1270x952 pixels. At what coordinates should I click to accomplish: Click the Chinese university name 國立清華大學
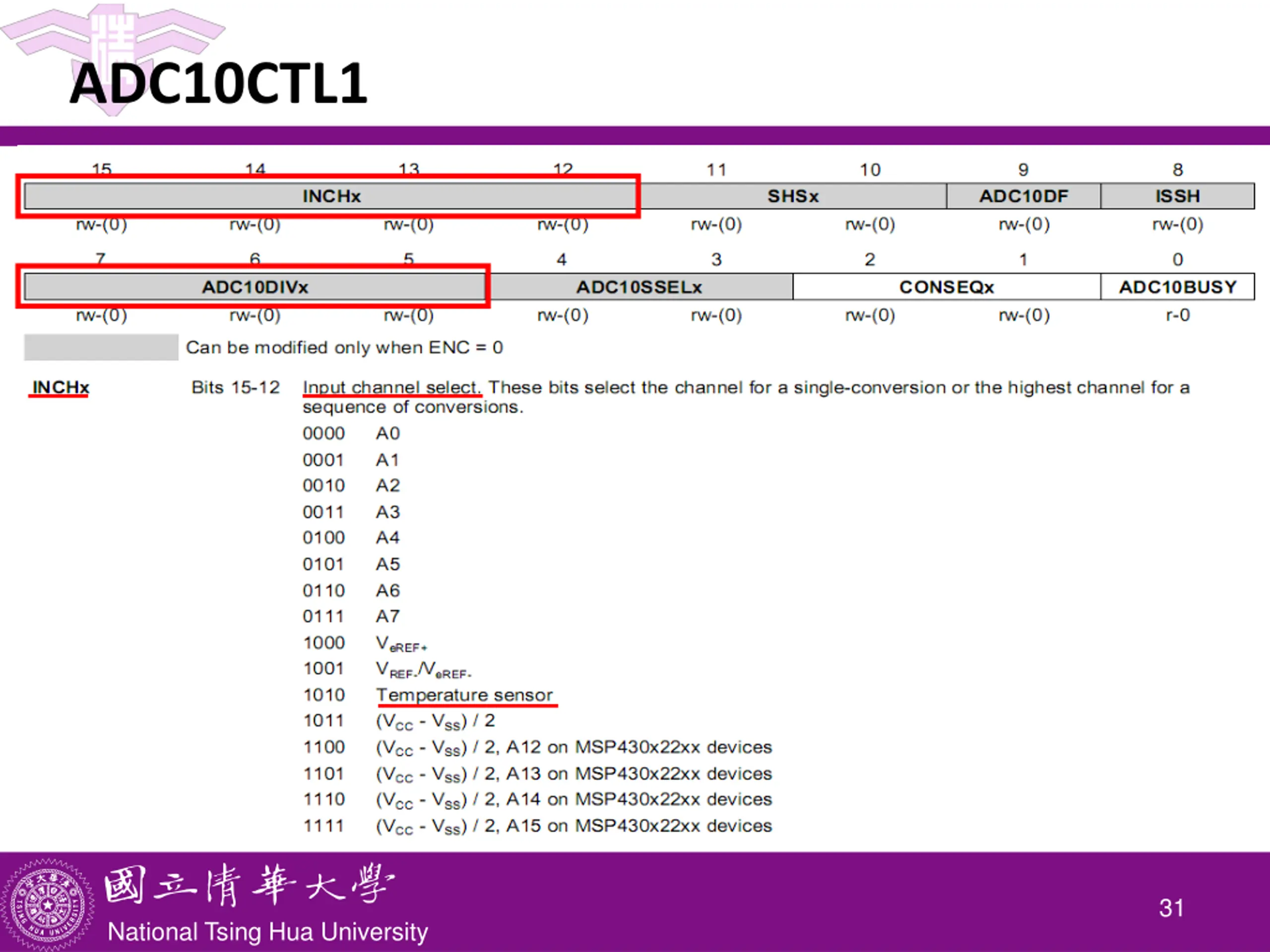point(249,885)
